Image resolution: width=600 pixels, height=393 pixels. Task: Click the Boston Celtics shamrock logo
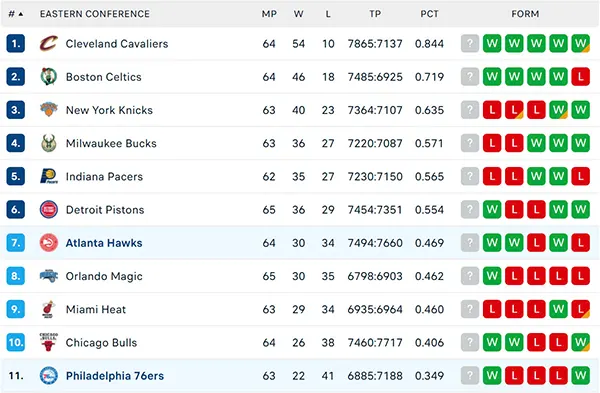pyautogui.click(x=49, y=77)
